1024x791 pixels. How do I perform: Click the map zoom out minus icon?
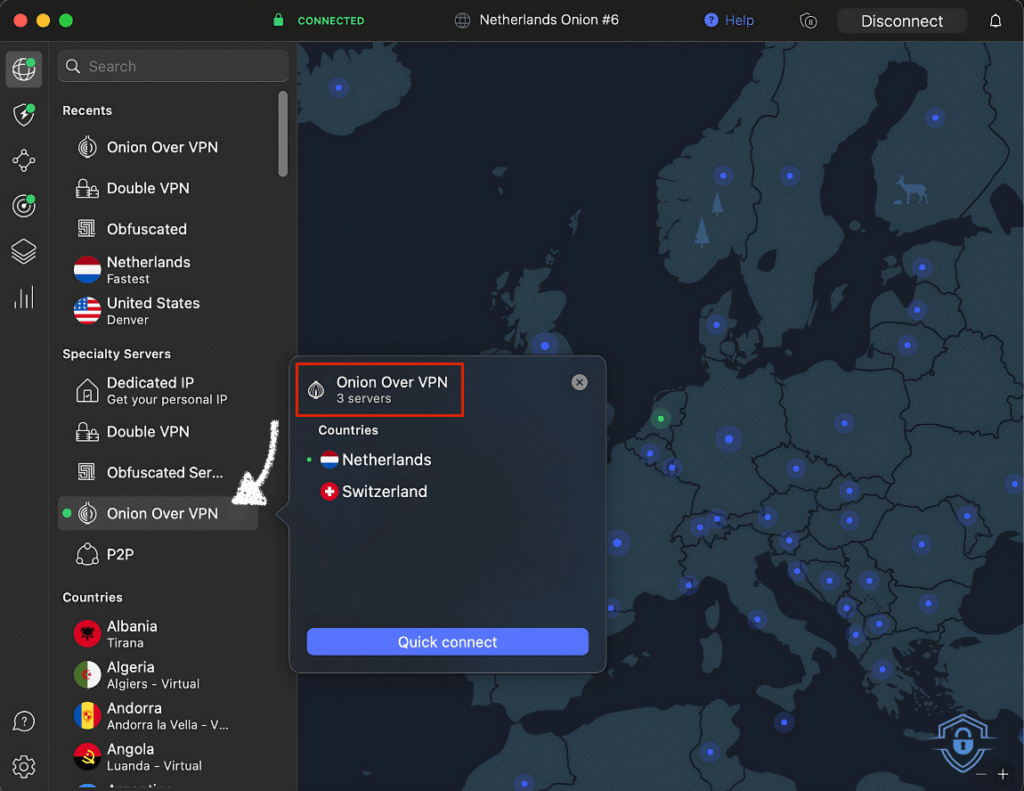pos(981,774)
